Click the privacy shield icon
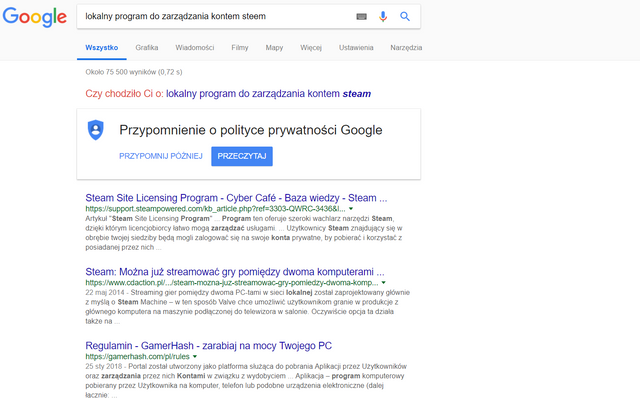This screenshot has width=640, height=398. [x=96, y=130]
